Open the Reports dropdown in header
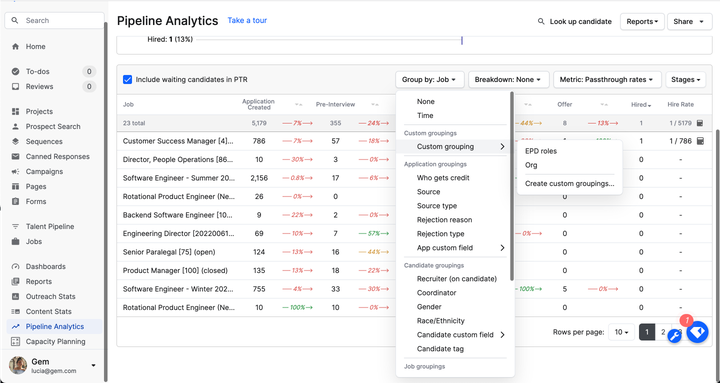This screenshot has height=383, width=720. (642, 22)
